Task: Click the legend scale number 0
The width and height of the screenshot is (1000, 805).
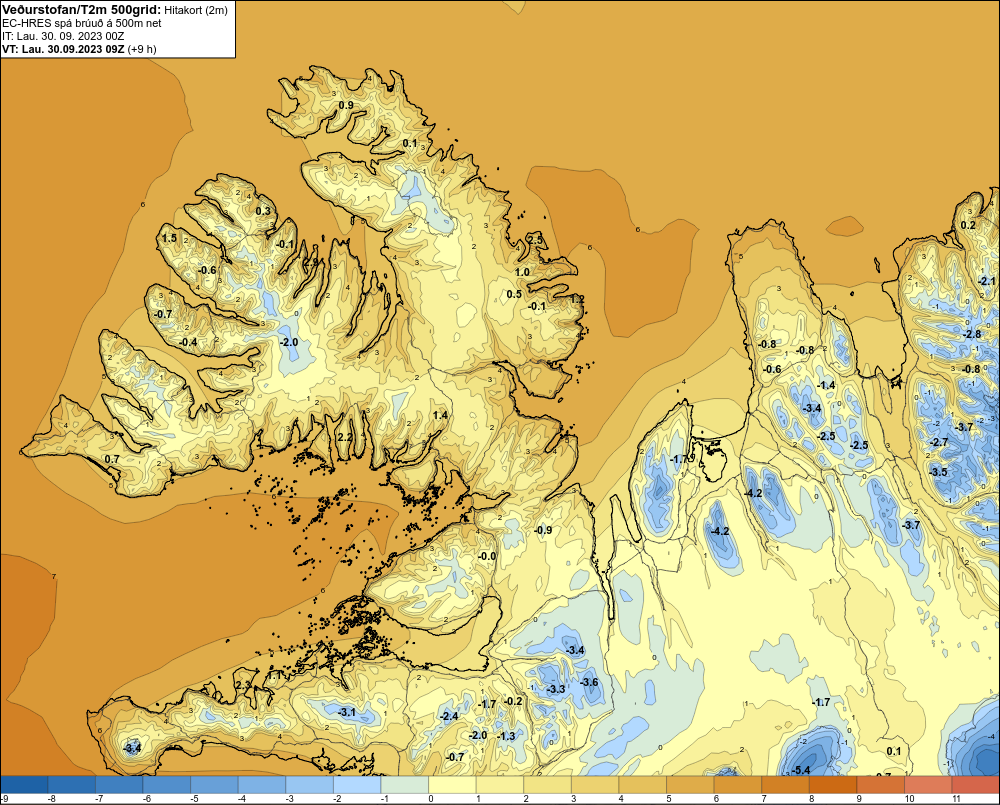Action: pyautogui.click(x=431, y=799)
